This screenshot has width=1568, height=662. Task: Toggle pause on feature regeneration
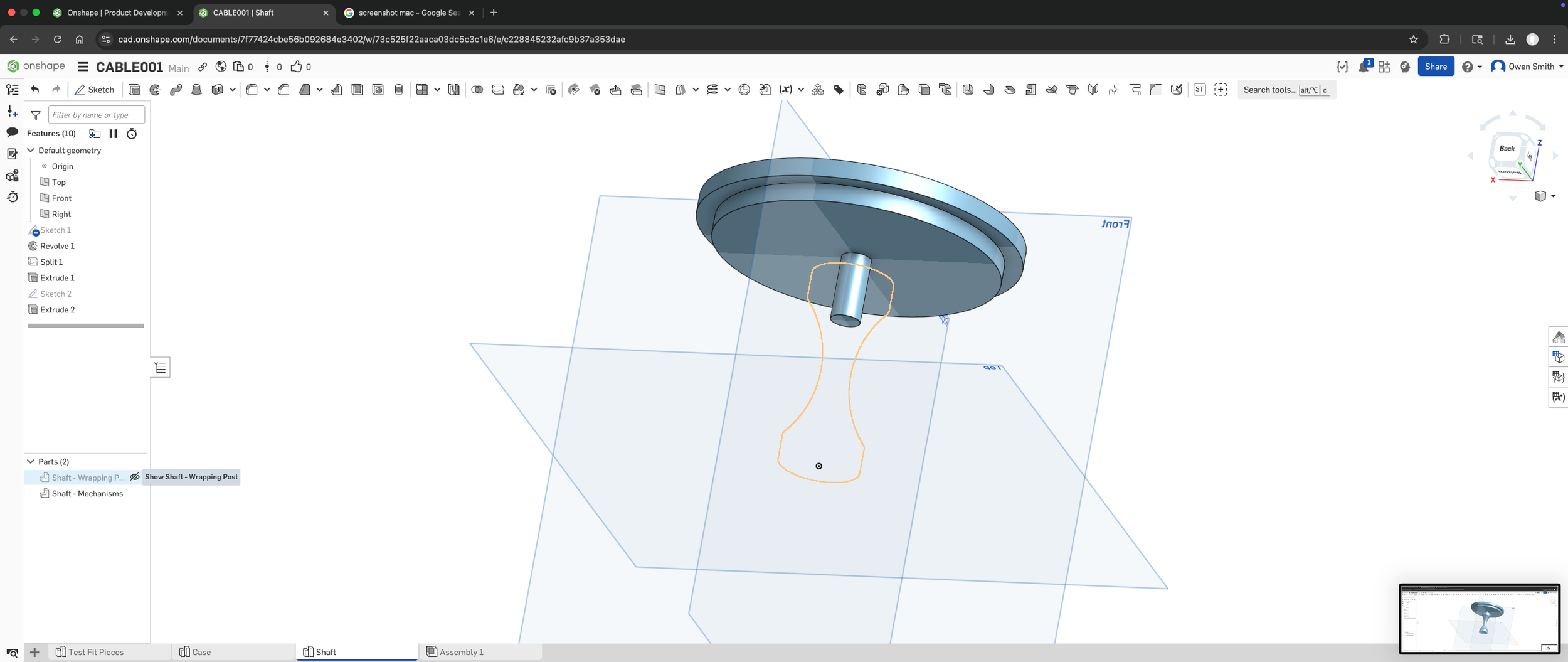pyautogui.click(x=114, y=133)
